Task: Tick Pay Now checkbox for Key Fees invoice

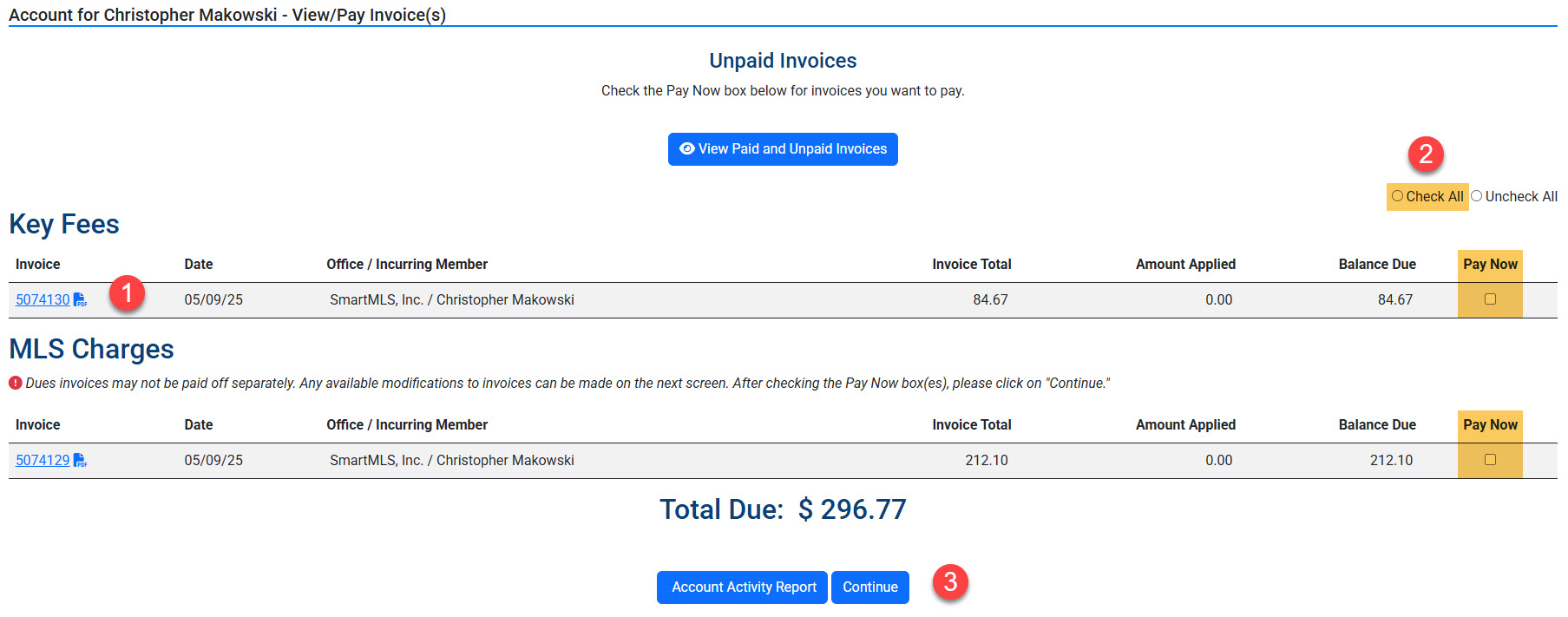Action: (1490, 299)
